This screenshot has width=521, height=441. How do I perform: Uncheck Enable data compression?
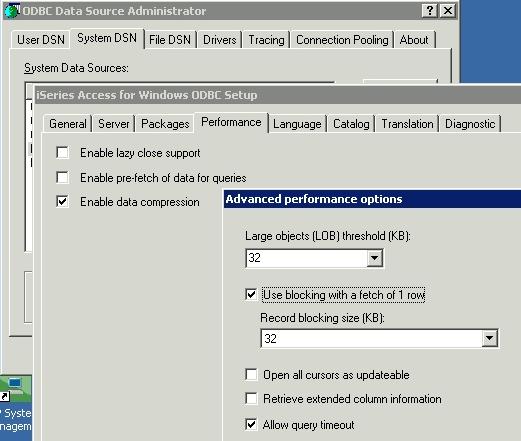tap(63, 202)
